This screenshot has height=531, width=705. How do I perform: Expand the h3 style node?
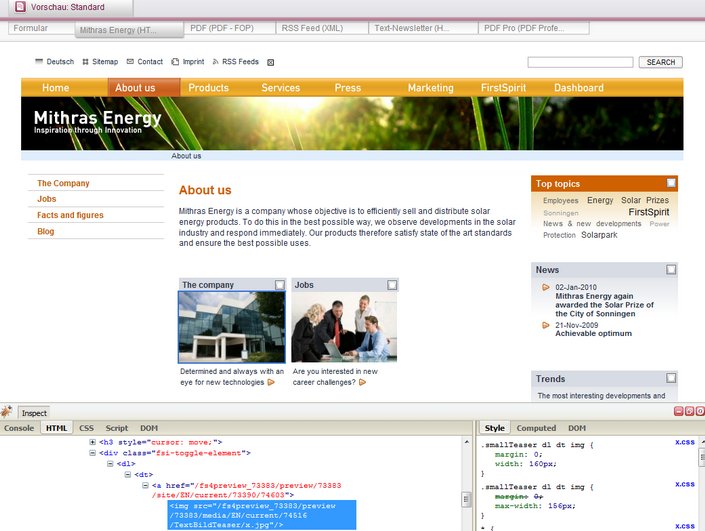tap(93, 442)
